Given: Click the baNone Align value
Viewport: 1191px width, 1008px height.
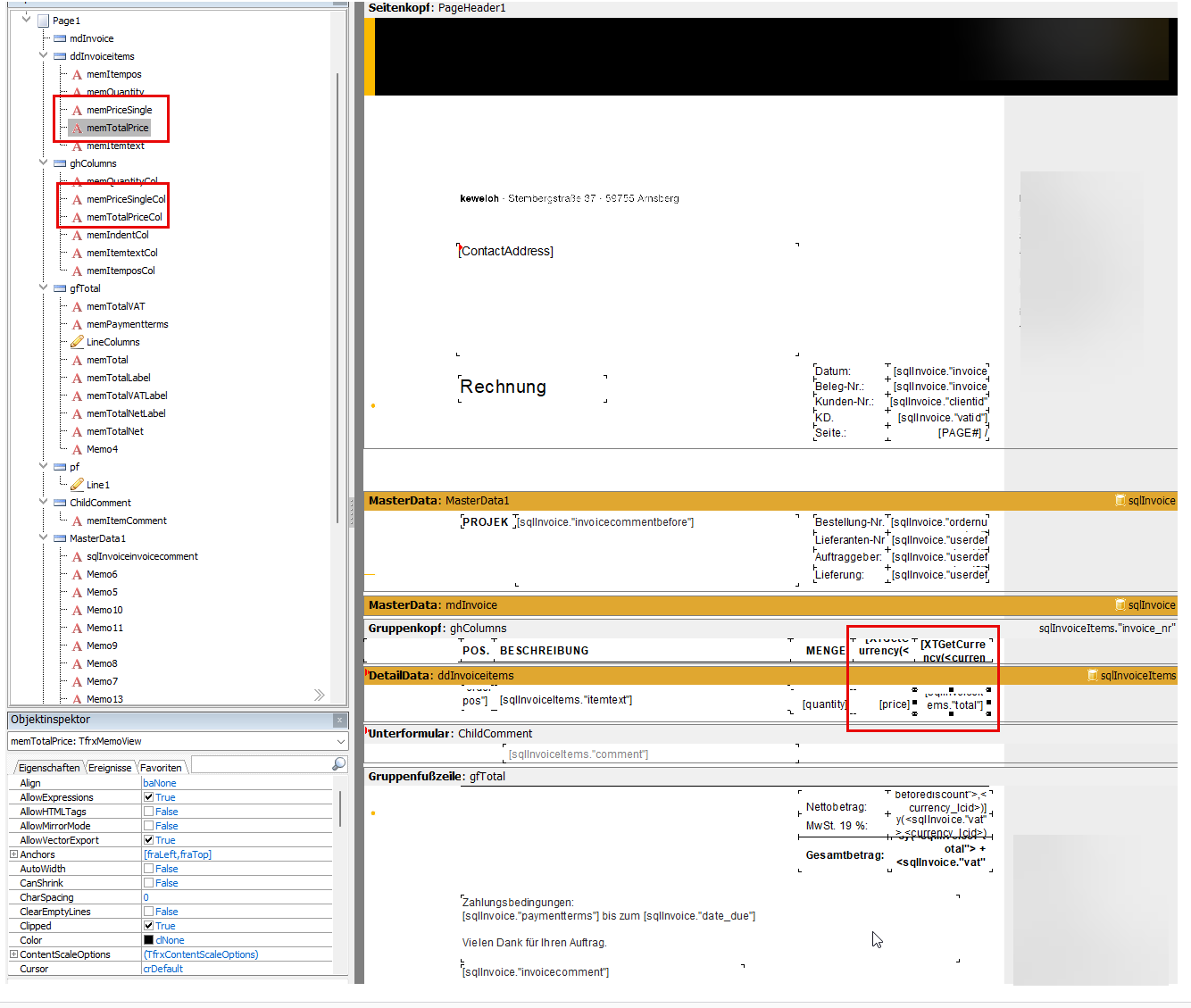Looking at the screenshot, I should 160,783.
